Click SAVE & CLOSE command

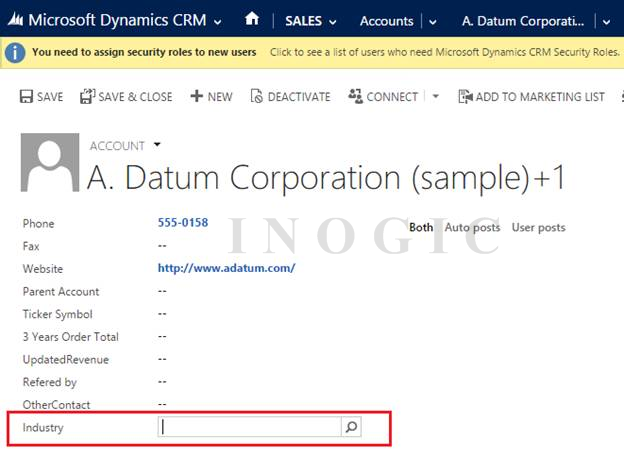click(135, 97)
